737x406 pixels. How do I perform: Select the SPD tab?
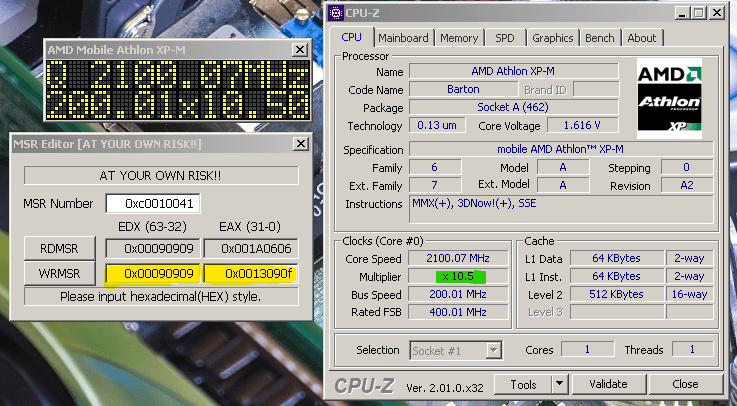pyautogui.click(x=504, y=38)
